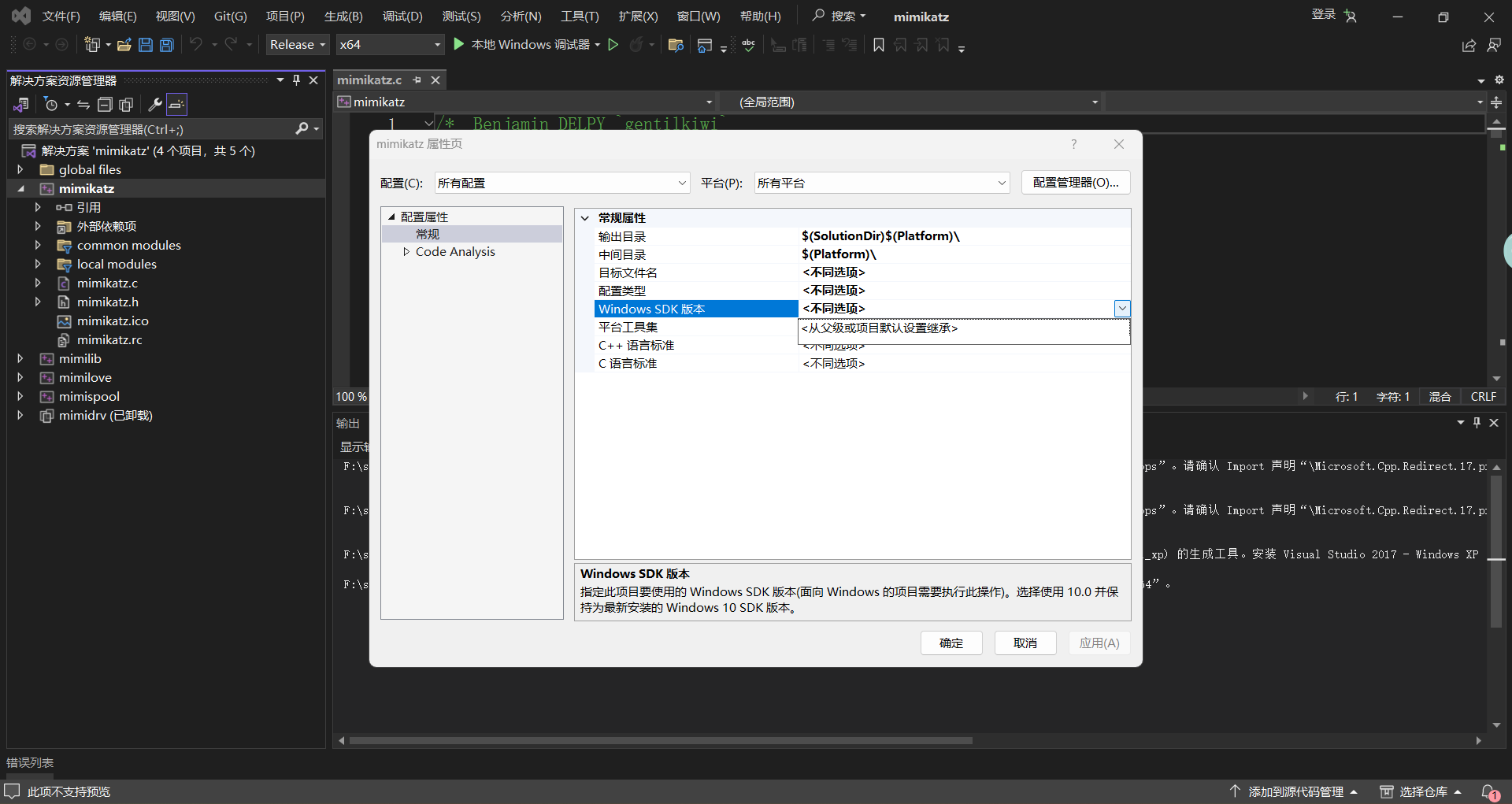Click the Show All Files icon
Image resolution: width=1512 pixels, height=804 pixels.
[x=126, y=104]
